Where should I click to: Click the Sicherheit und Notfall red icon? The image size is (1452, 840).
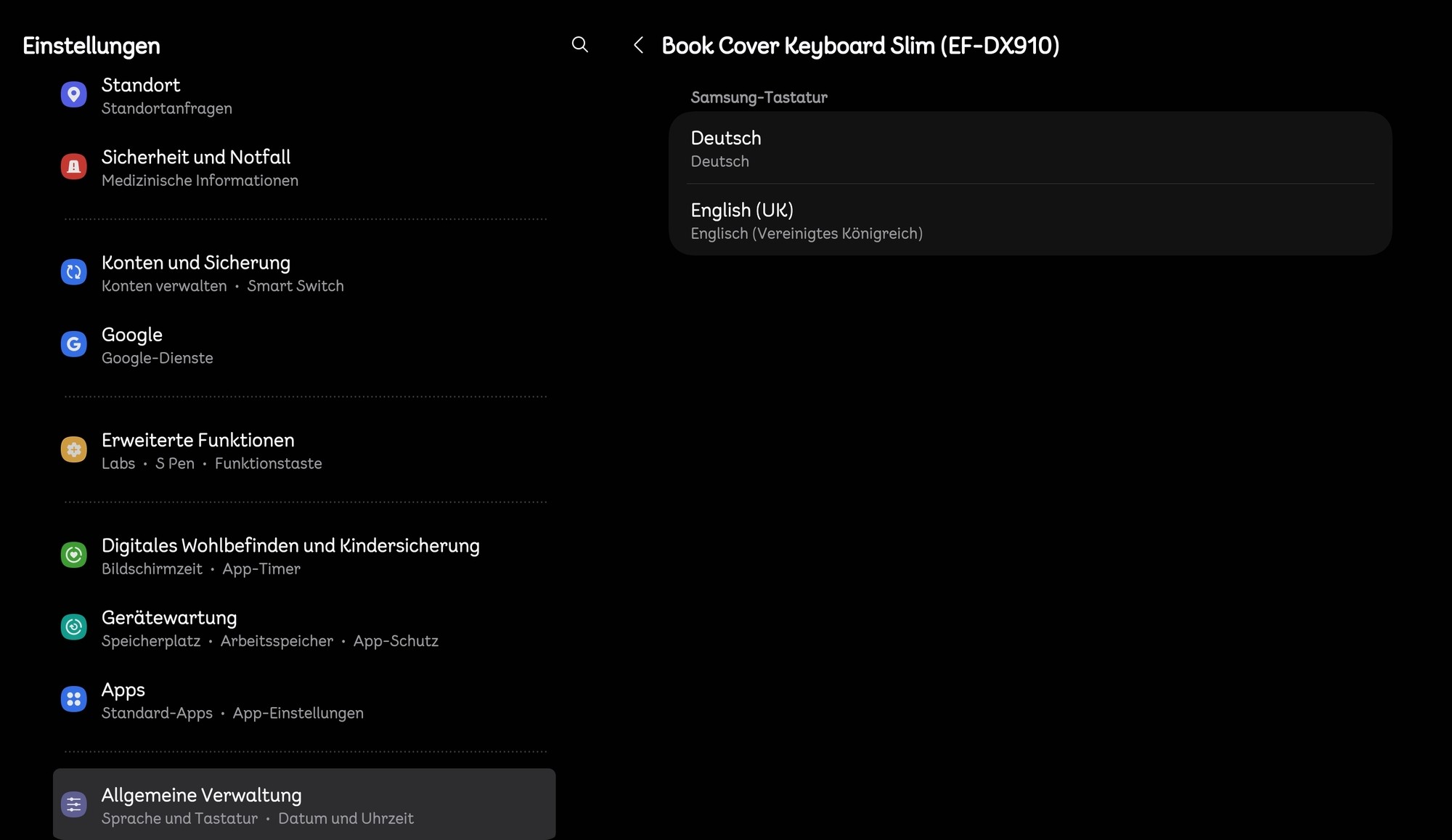pos(73,166)
